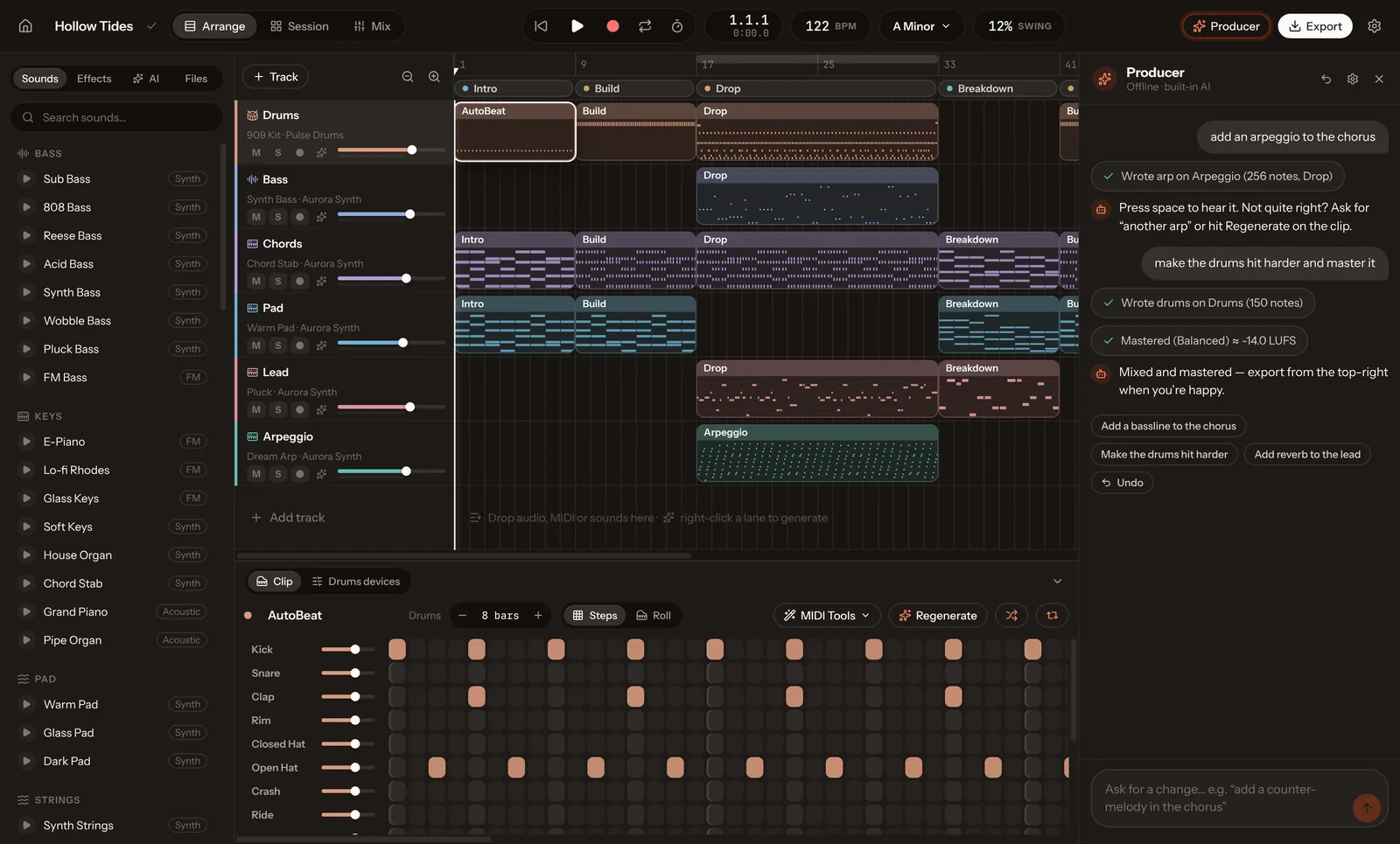Add a new track with the Track button
Screen dimensions: 1400x844
pos(276,77)
